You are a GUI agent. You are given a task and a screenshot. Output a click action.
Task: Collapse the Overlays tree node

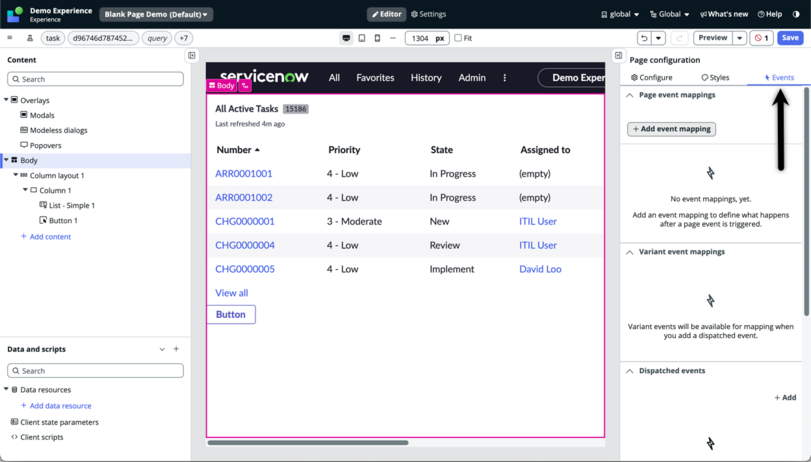(x=6, y=99)
